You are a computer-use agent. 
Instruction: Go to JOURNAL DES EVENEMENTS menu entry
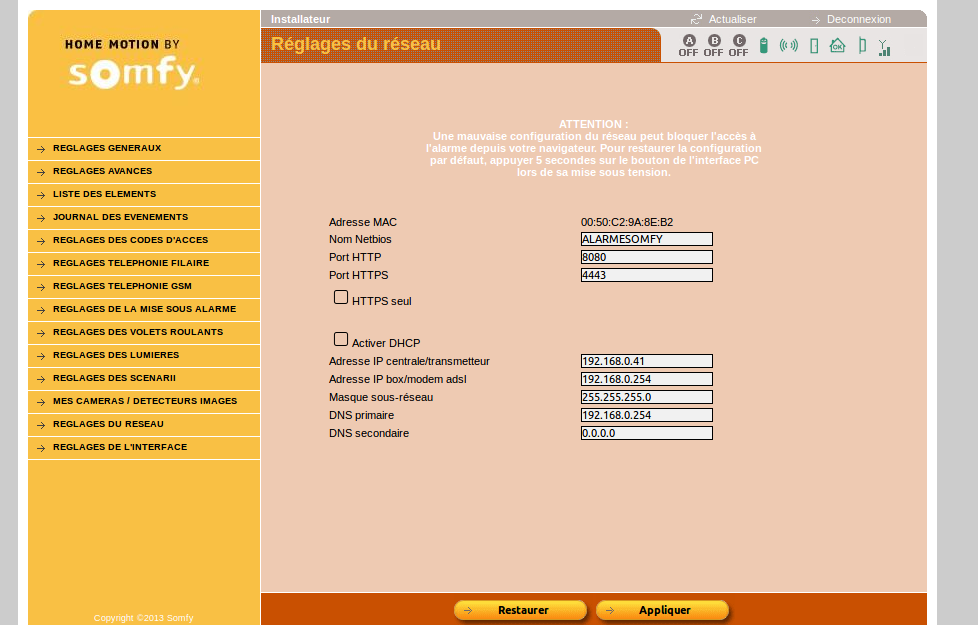pos(120,217)
